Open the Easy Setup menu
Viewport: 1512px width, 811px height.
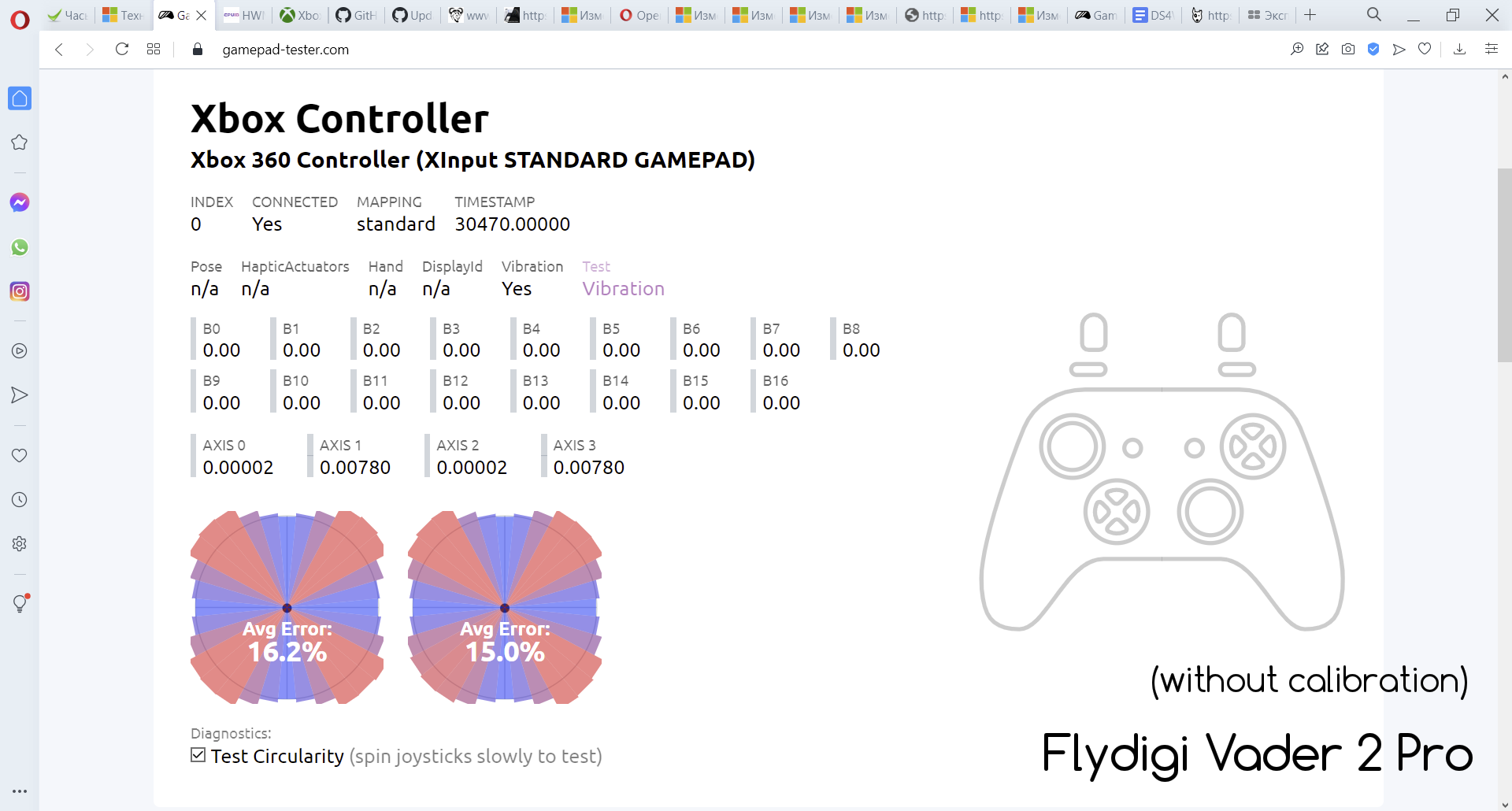(1491, 50)
